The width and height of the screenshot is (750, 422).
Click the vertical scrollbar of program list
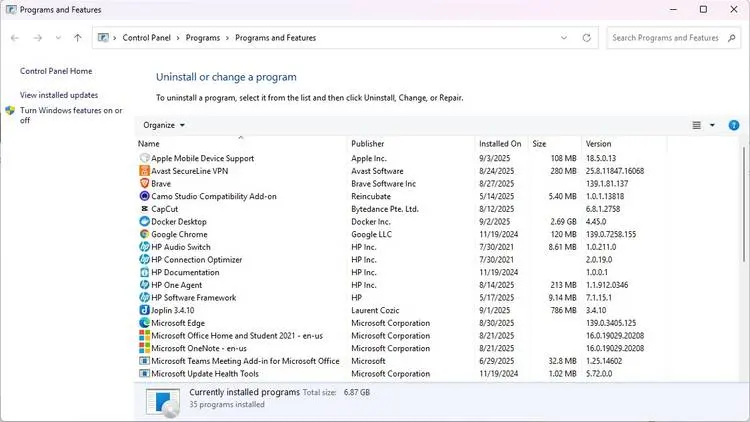(744, 206)
